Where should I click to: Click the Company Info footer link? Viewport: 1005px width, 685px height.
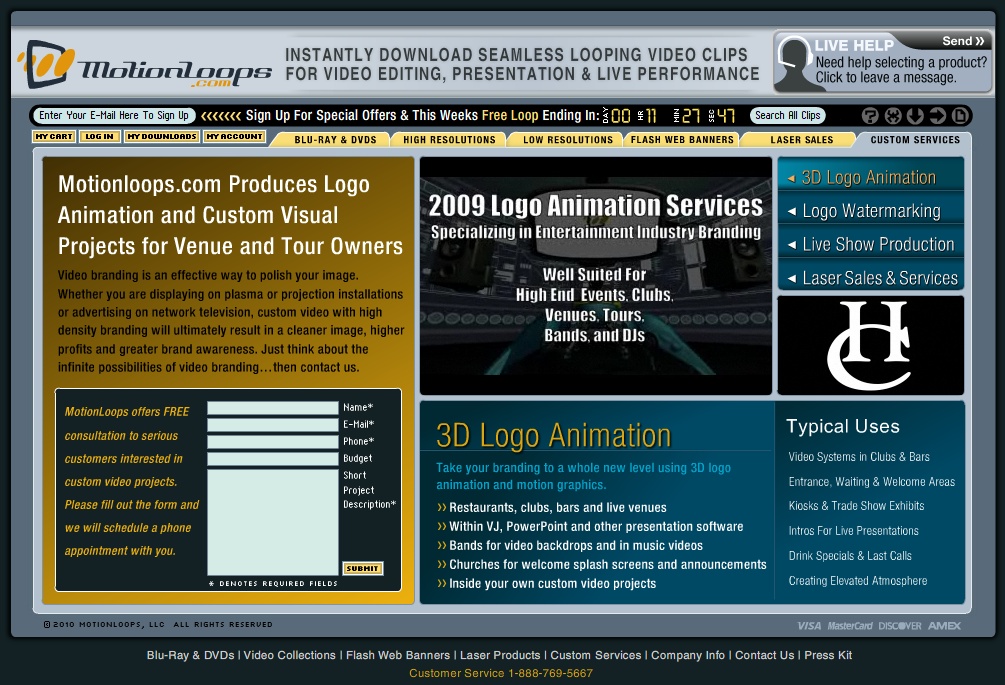click(x=688, y=655)
